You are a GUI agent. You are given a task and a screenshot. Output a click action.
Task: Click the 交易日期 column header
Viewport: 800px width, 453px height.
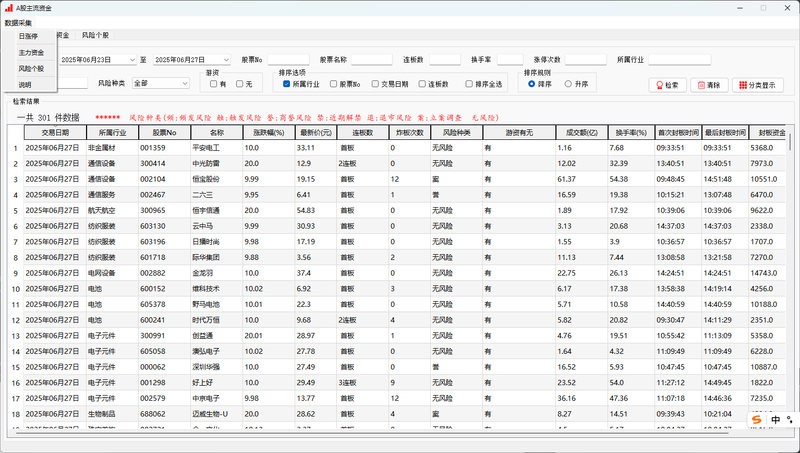[x=55, y=132]
